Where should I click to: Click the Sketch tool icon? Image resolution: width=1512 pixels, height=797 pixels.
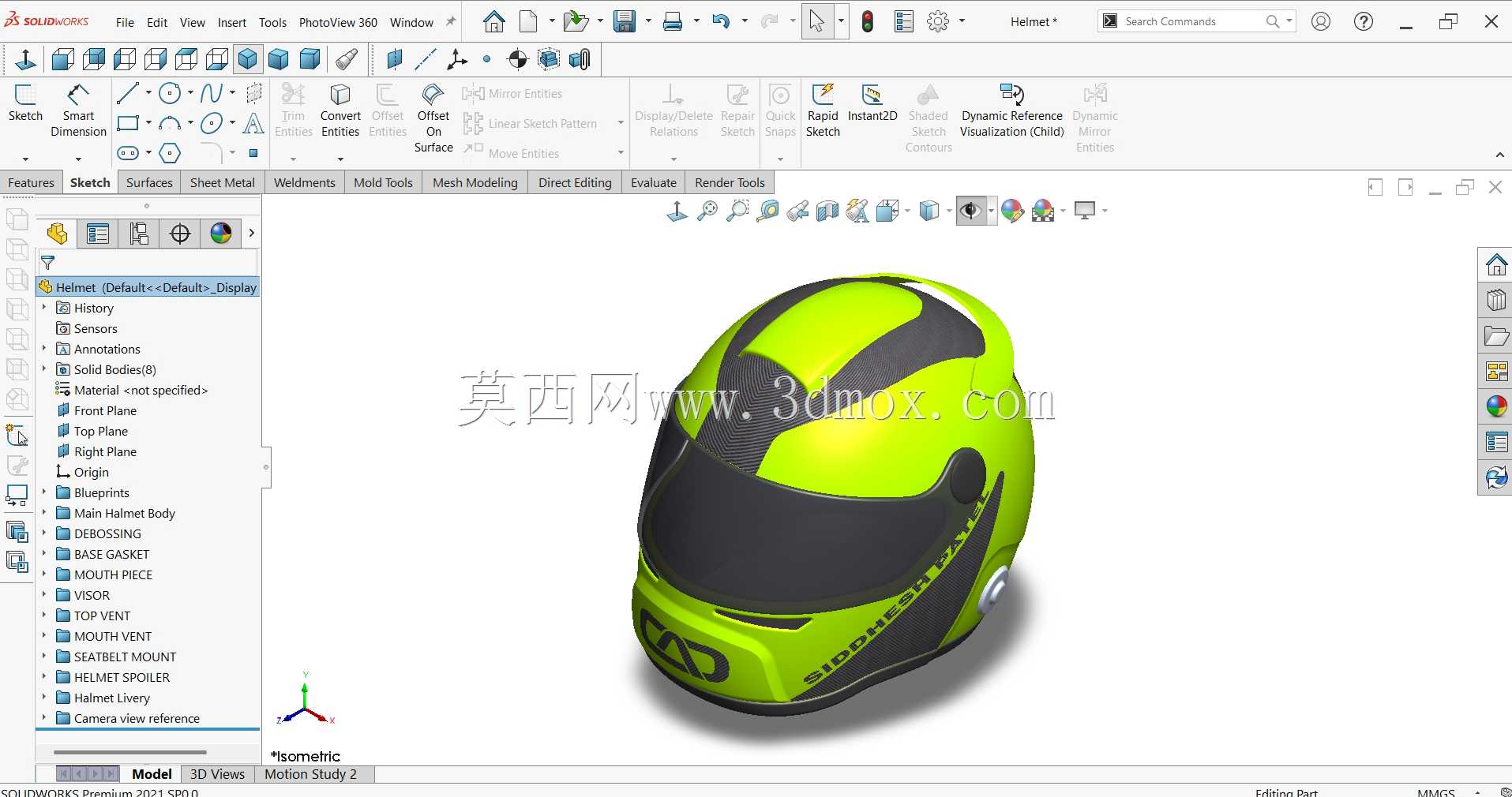pyautogui.click(x=25, y=103)
